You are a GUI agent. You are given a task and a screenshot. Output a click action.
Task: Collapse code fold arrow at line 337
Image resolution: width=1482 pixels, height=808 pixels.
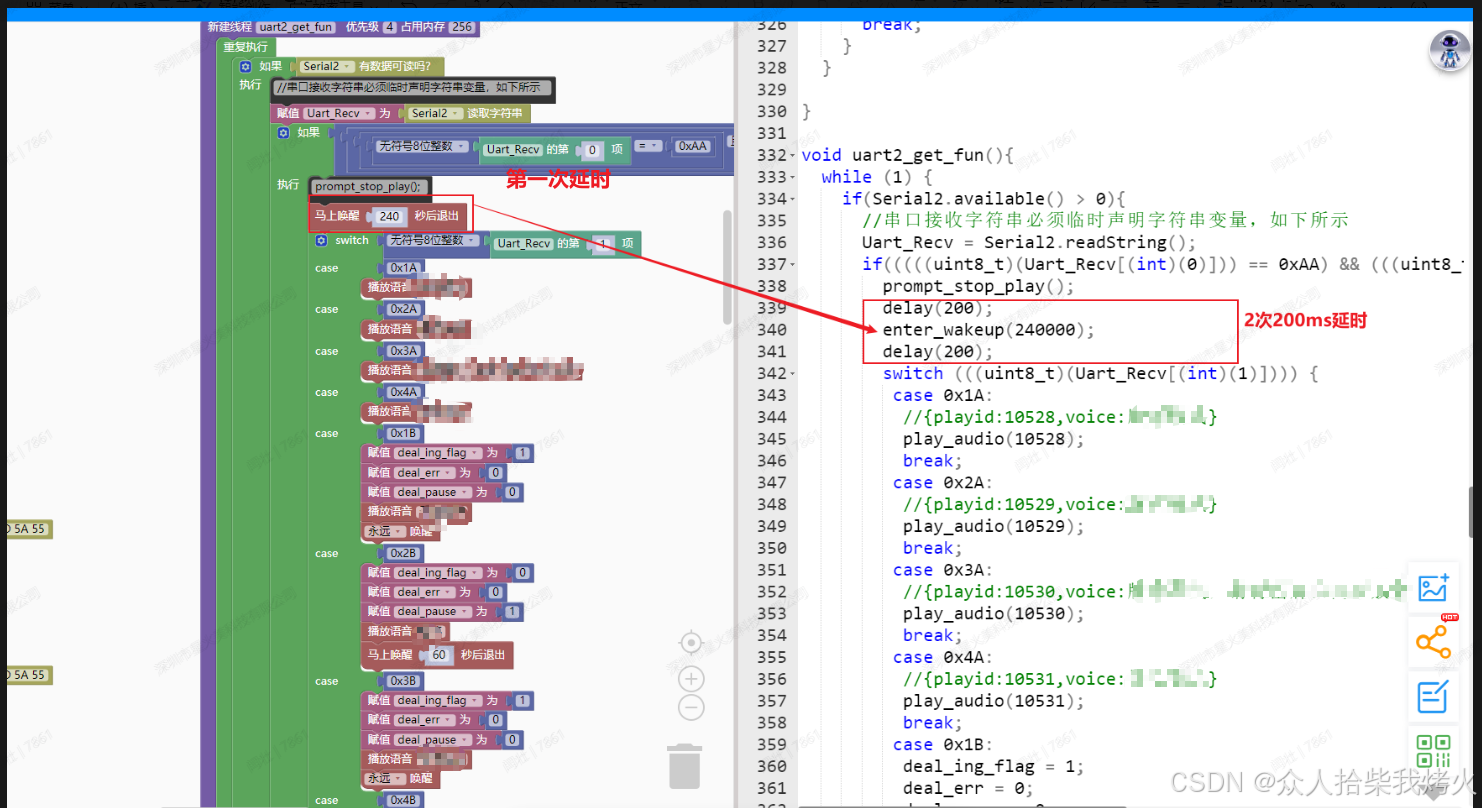[x=792, y=264]
